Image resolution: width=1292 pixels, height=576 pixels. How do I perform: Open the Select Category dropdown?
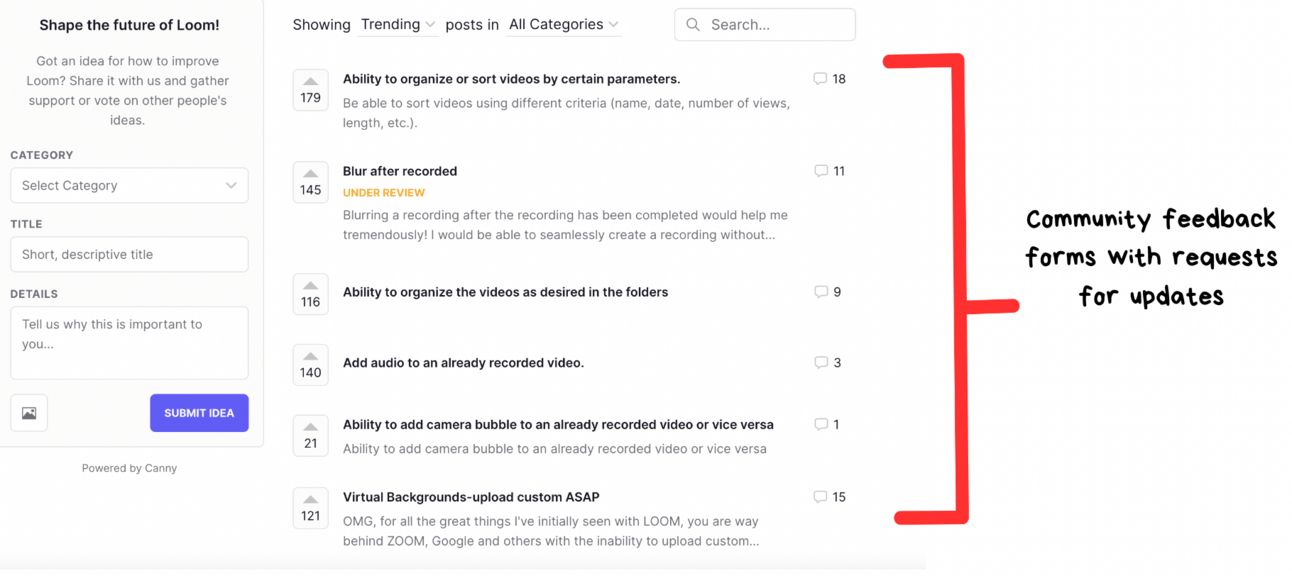(129, 185)
